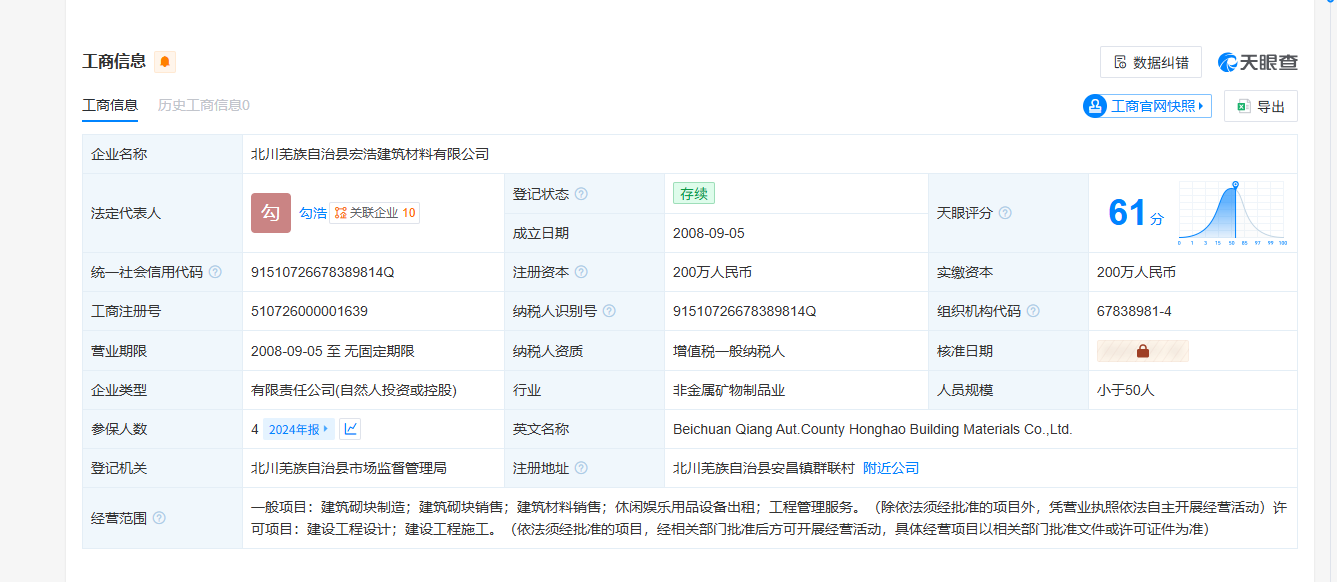Viewport: 1337px width, 582px height.
Task: Open the trend chart icon beside 2024年报
Action: pos(350,429)
